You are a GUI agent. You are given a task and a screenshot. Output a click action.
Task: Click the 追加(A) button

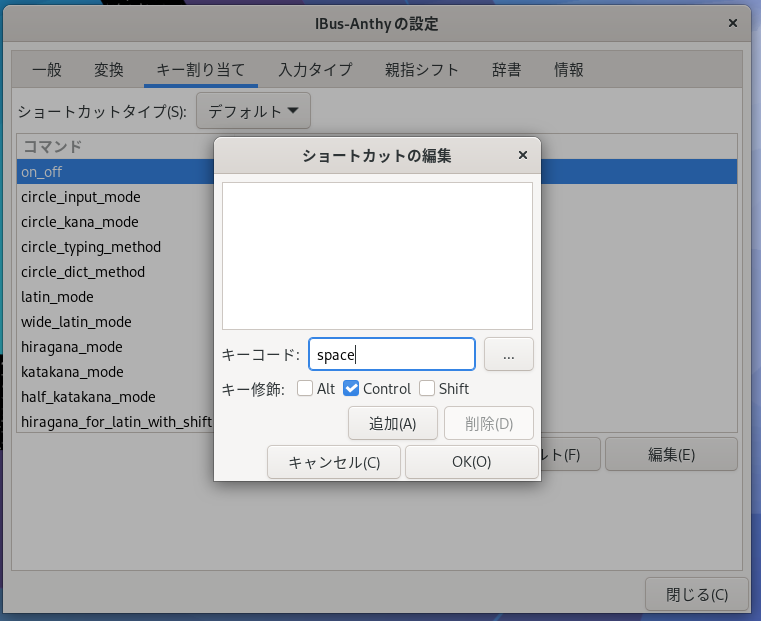pos(393,424)
